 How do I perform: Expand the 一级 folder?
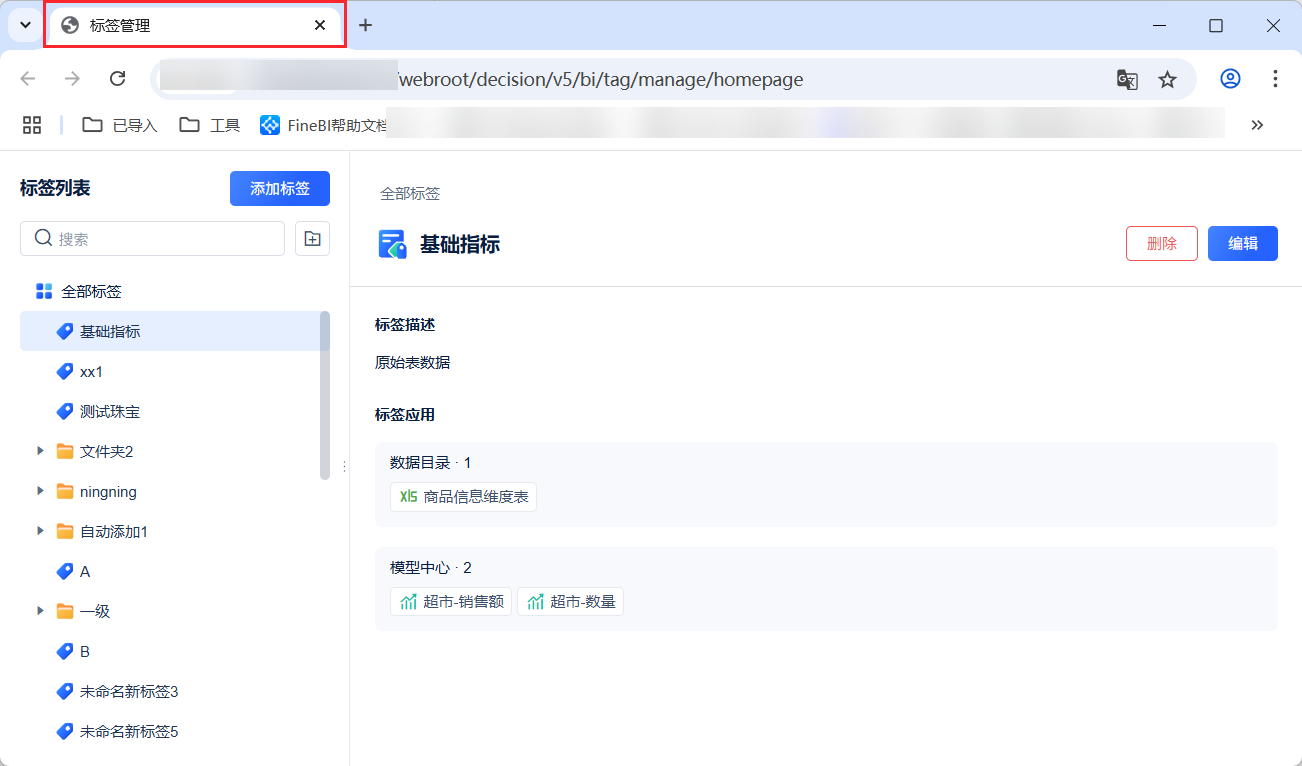pos(40,611)
